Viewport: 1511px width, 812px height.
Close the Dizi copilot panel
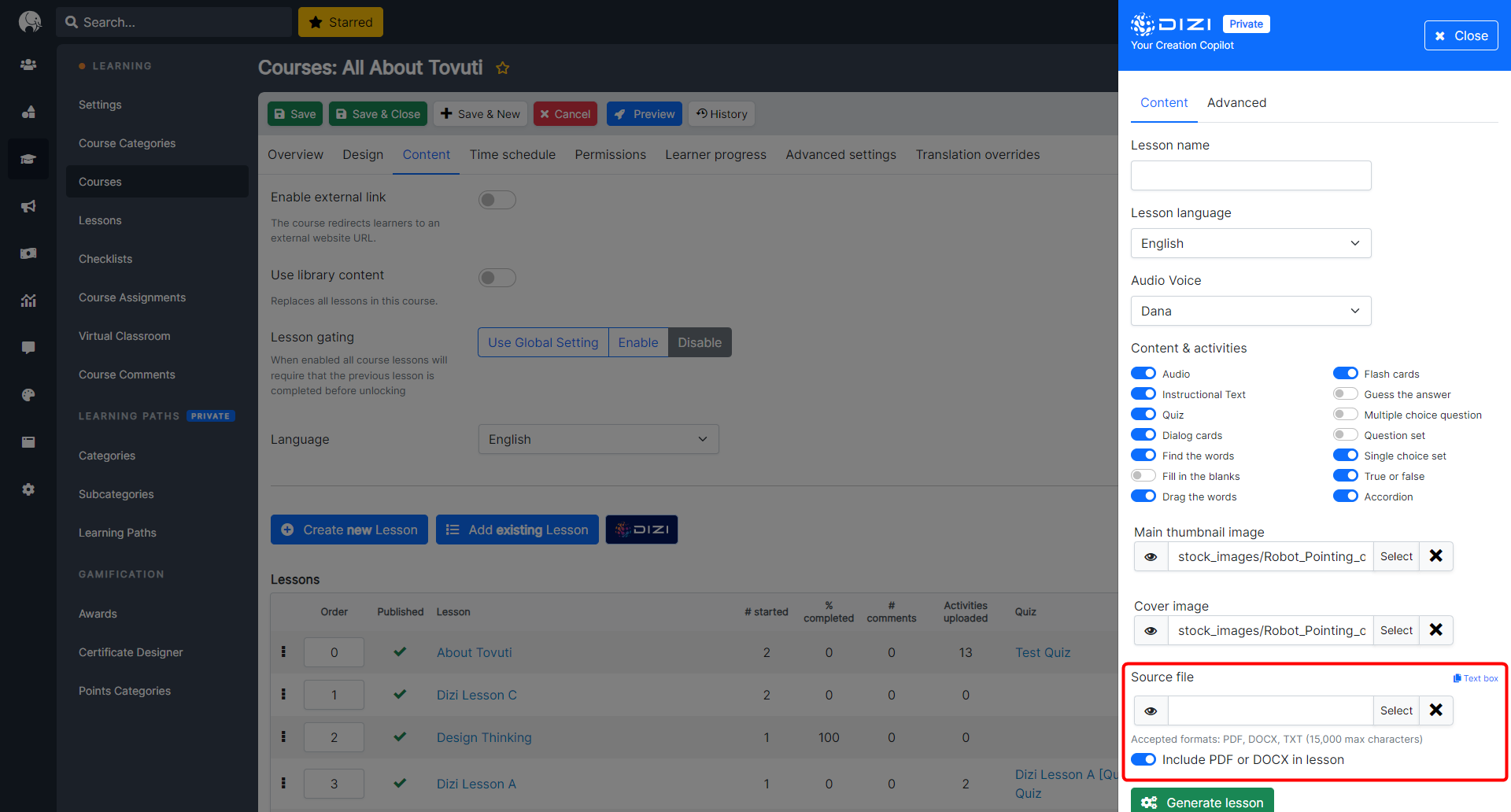pos(1461,35)
